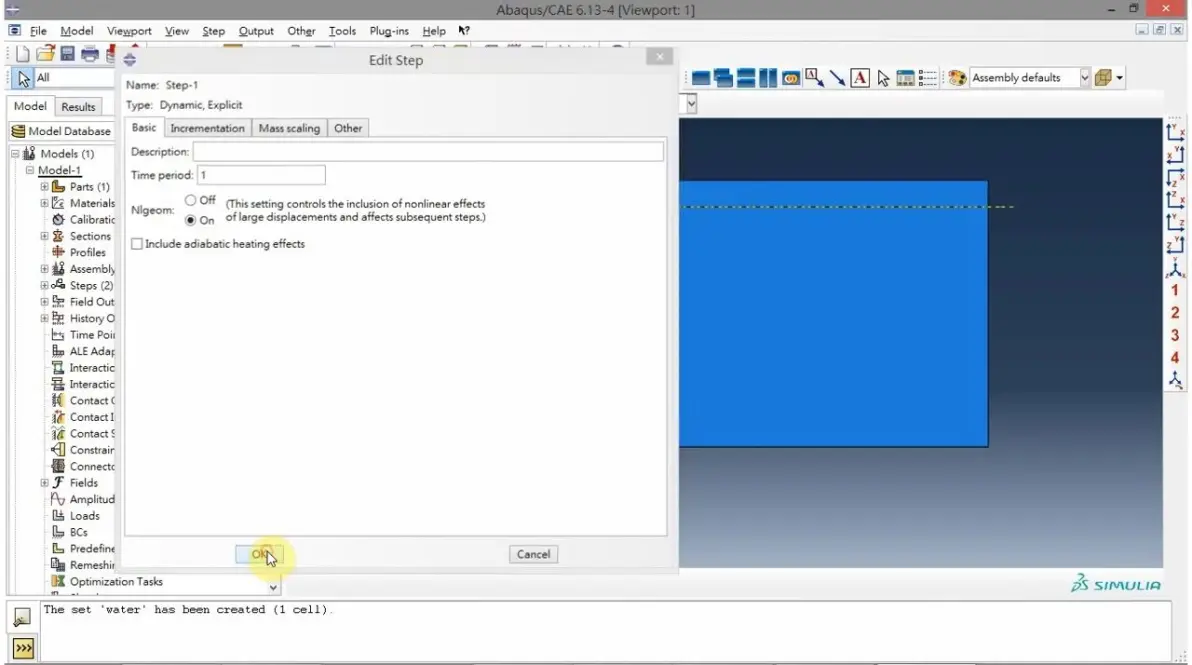Enable Include adiabatic heating effects checkbox
Viewport: 1192px width, 665px height.
(137, 244)
